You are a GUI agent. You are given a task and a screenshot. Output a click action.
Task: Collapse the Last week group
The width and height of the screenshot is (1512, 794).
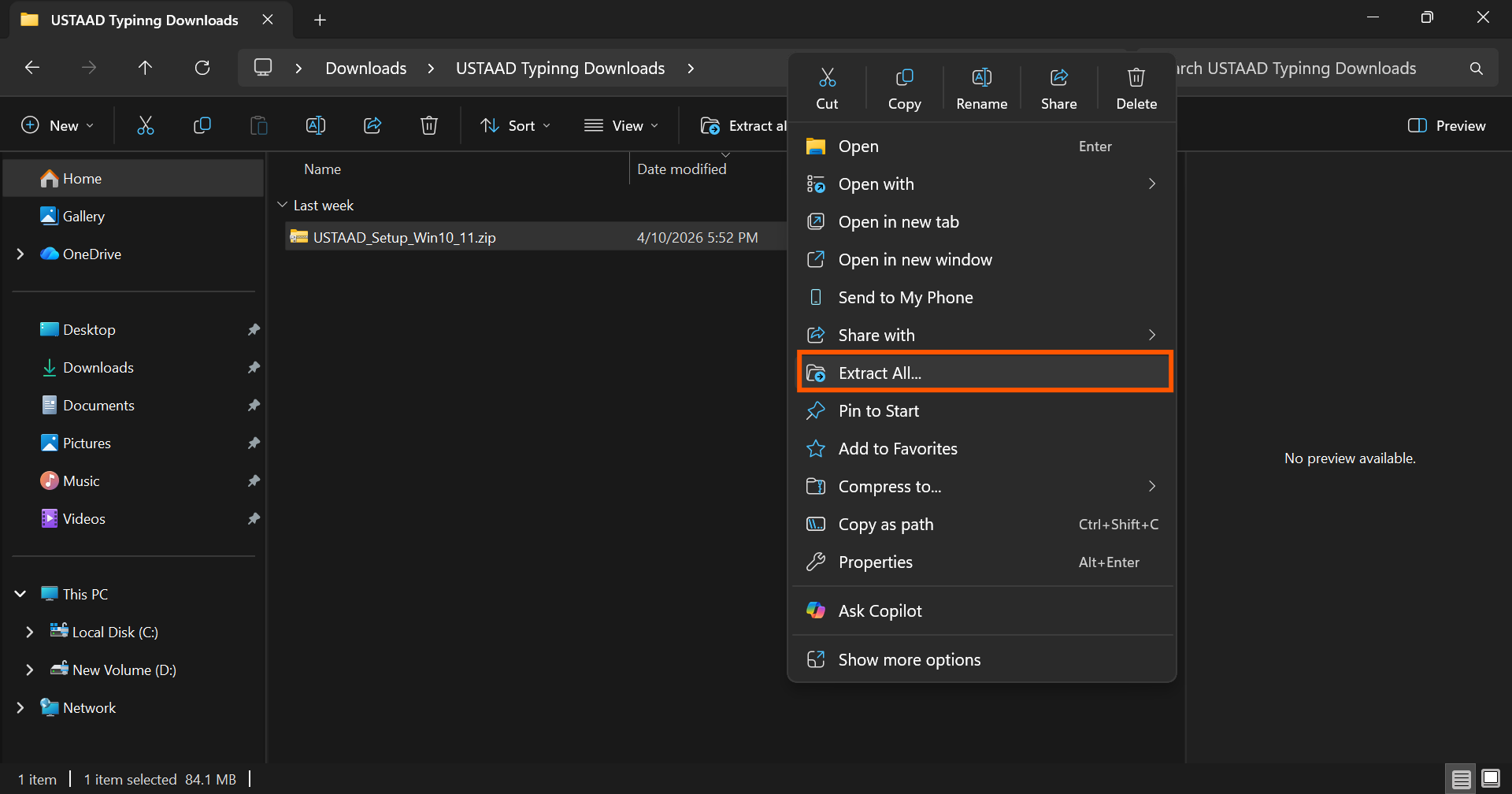[x=283, y=206]
